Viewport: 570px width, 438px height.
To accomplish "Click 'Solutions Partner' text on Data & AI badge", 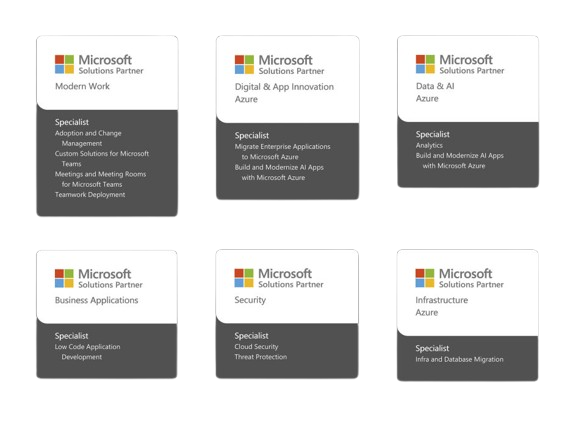I will pos(472,70).
